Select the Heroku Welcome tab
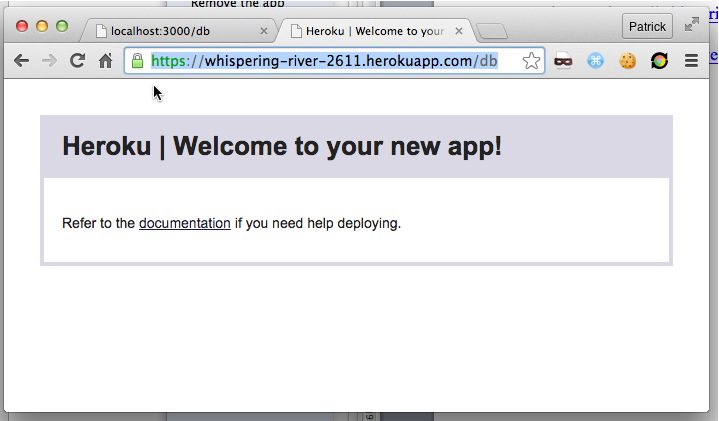The width and height of the screenshot is (719, 421). pos(376,31)
